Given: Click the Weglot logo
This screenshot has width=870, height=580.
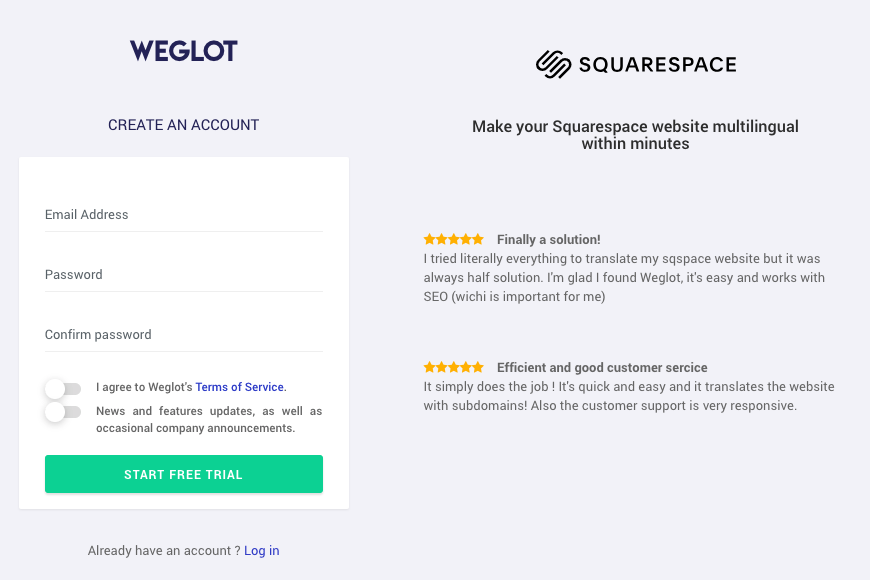Looking at the screenshot, I should click(x=184, y=51).
